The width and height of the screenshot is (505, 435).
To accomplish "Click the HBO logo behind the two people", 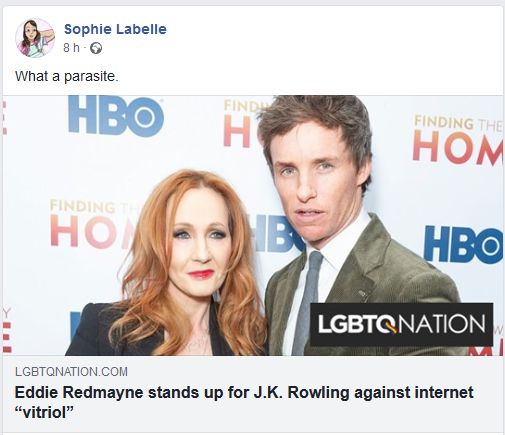I will coord(278,233).
